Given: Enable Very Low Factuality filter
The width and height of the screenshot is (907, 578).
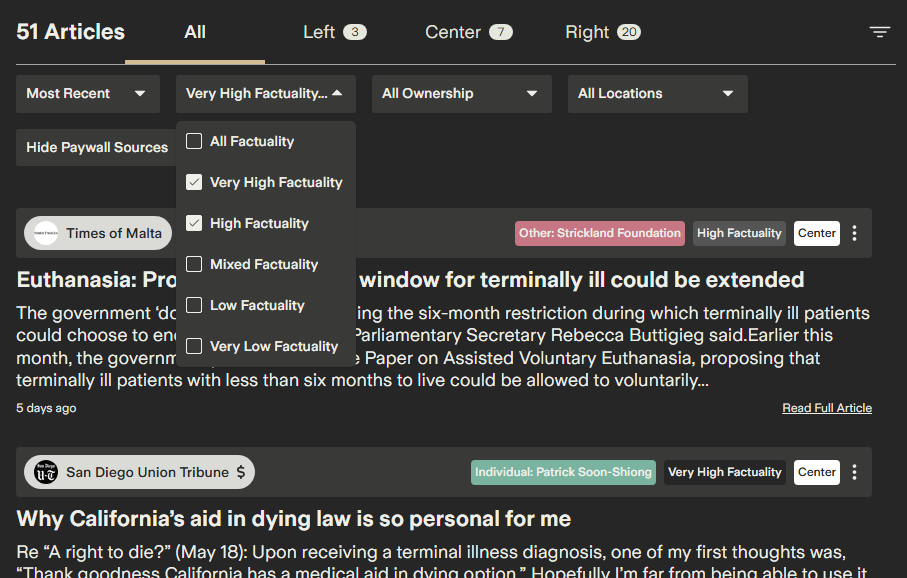Looking at the screenshot, I should [194, 346].
